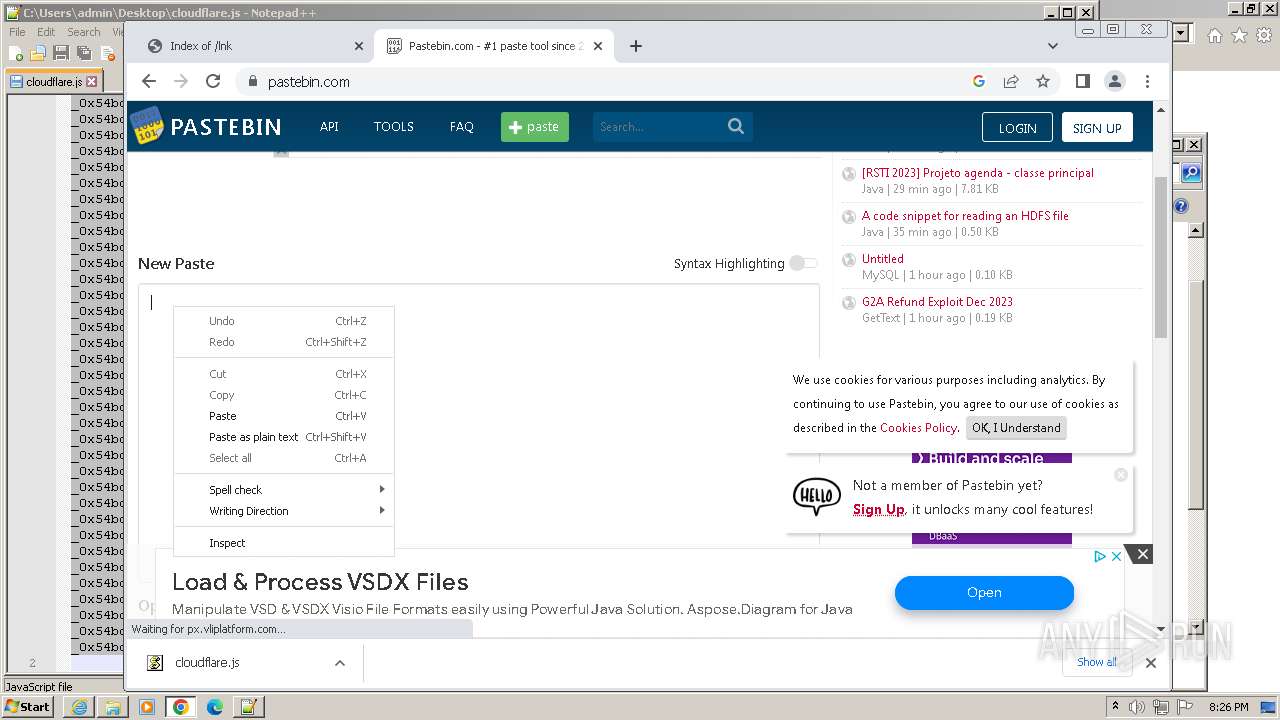Open the Chrome profile avatar

pyautogui.click(x=1115, y=82)
